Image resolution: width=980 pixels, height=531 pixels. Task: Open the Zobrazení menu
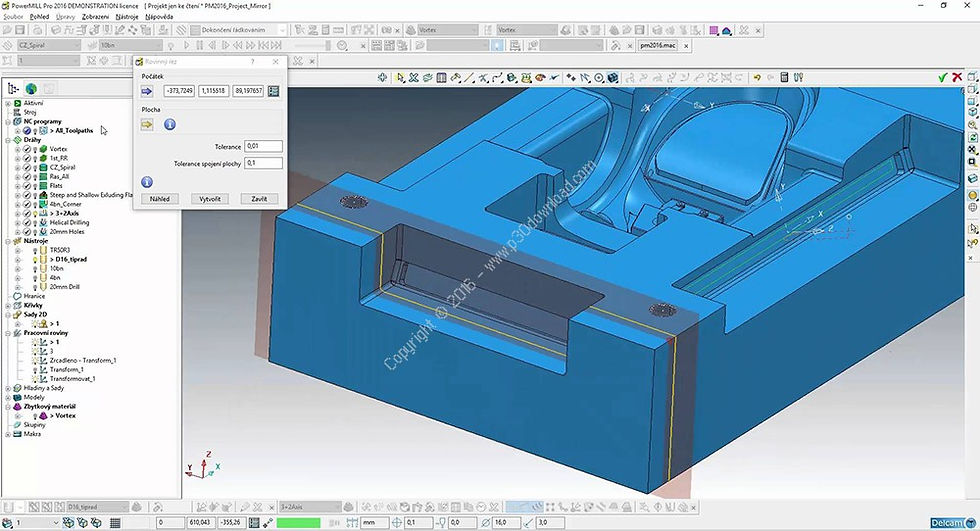(95, 17)
